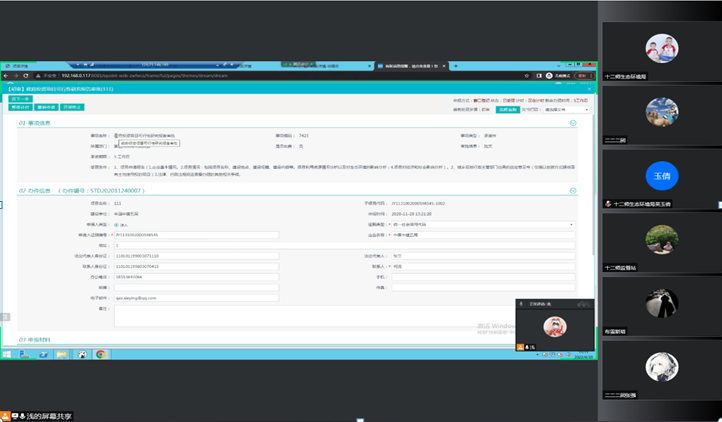Click the 111 project name link
Image resolution: width=722 pixels, height=422 pixels.
click(117, 203)
